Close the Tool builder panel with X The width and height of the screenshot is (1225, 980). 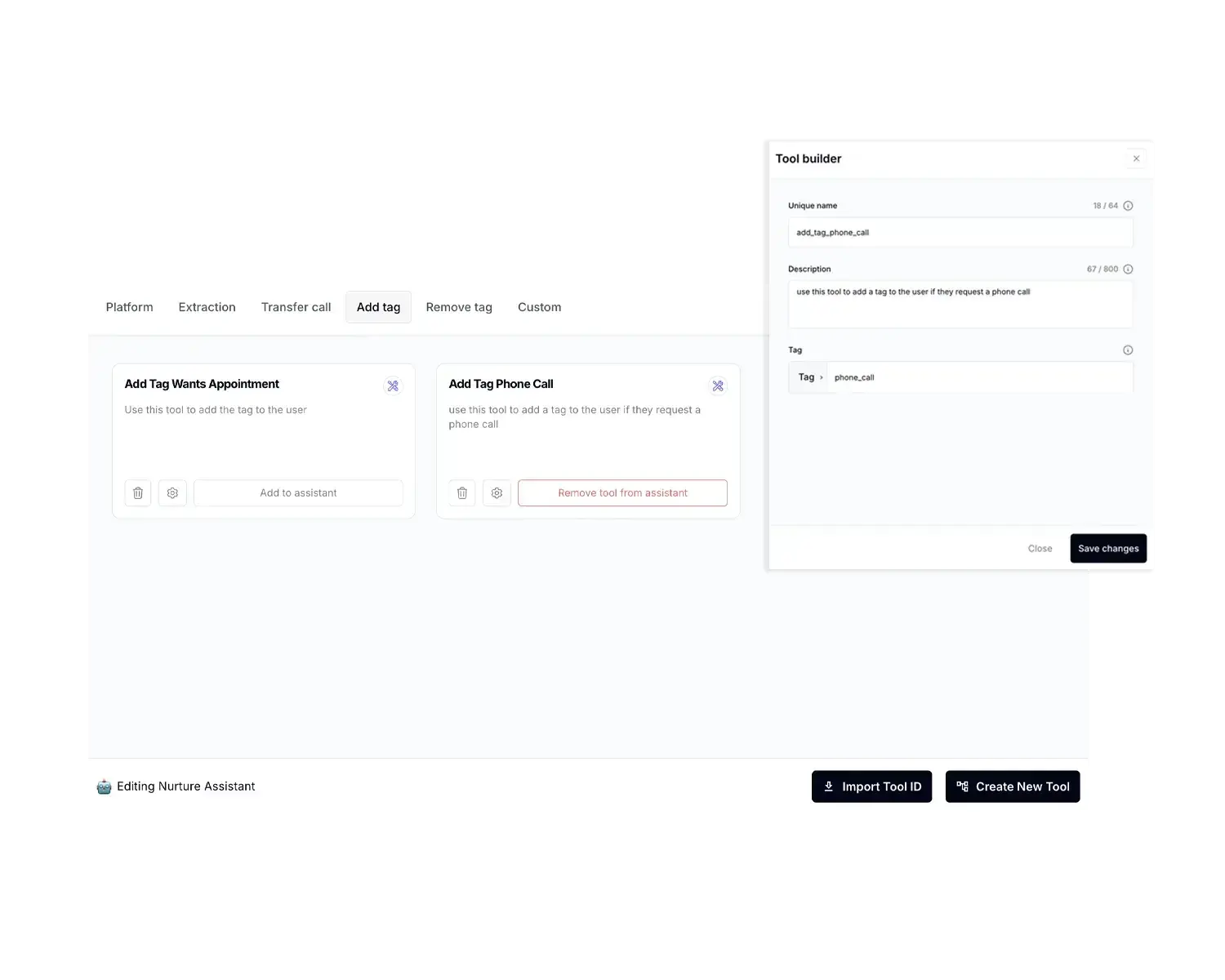[x=1136, y=158]
